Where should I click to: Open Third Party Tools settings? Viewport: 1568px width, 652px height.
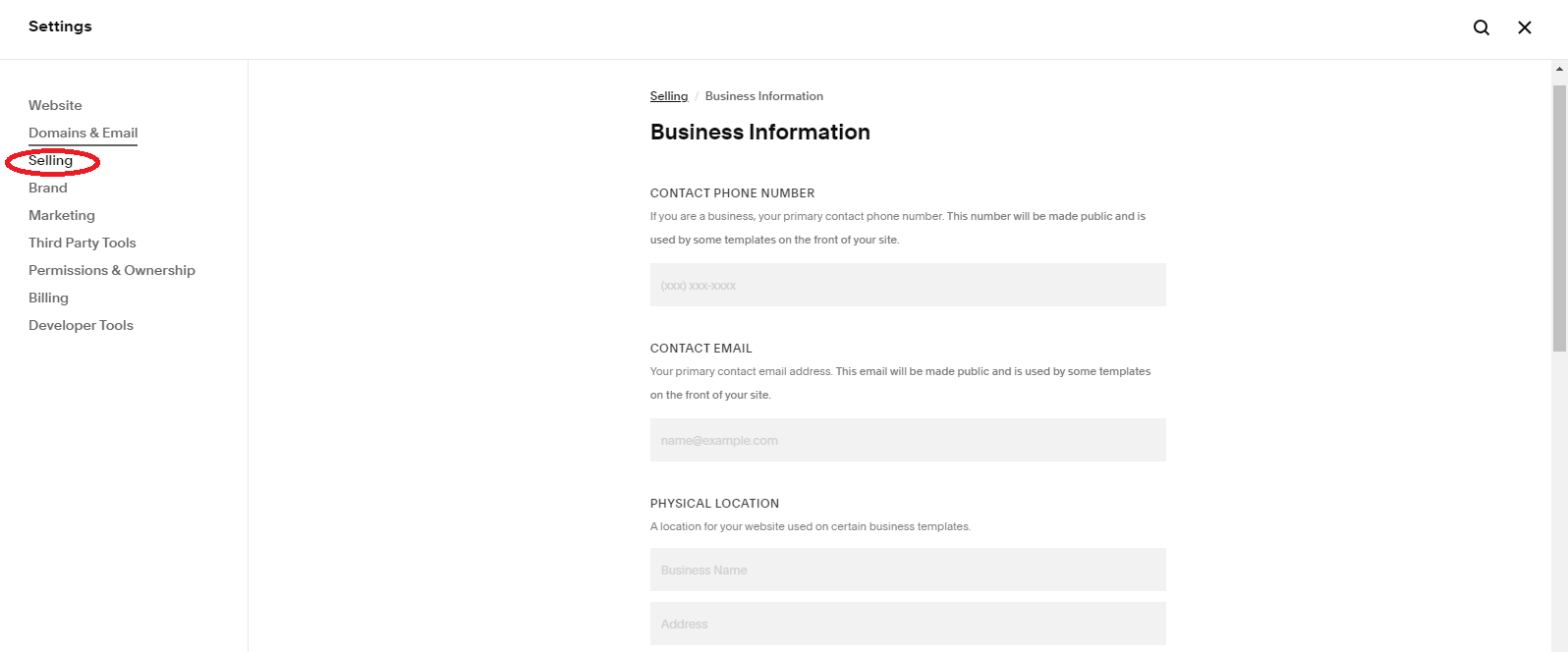(83, 243)
